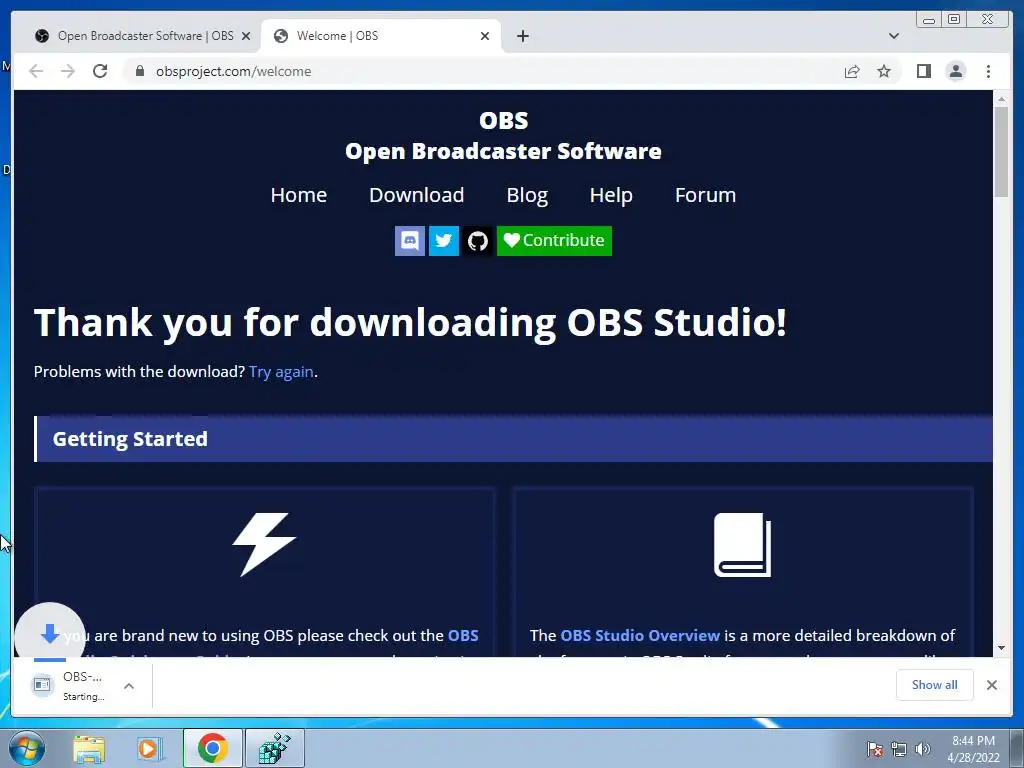This screenshot has height=768, width=1024.
Task: Open the Help navigation item
Action: 611,195
